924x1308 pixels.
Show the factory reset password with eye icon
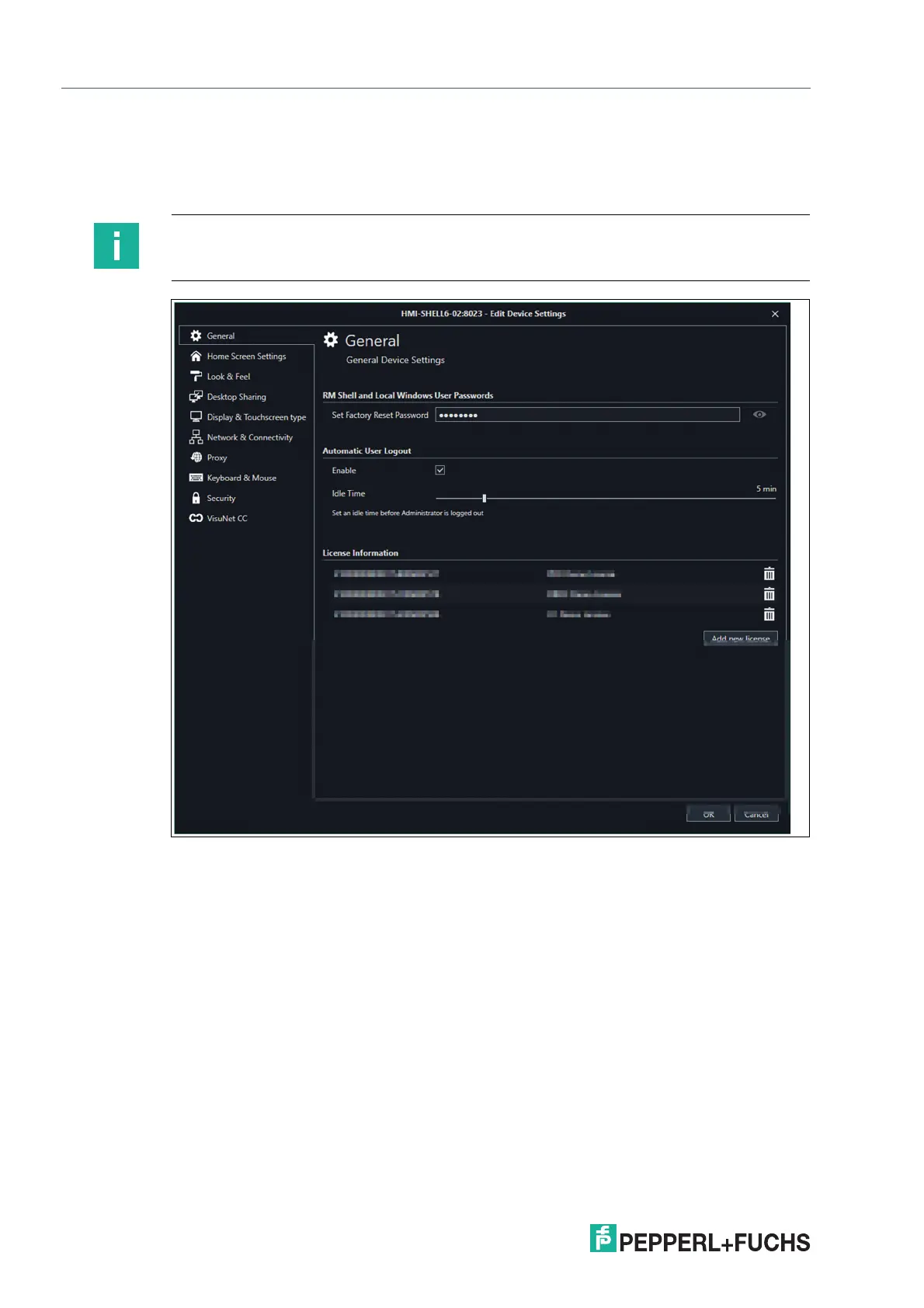pyautogui.click(x=759, y=415)
